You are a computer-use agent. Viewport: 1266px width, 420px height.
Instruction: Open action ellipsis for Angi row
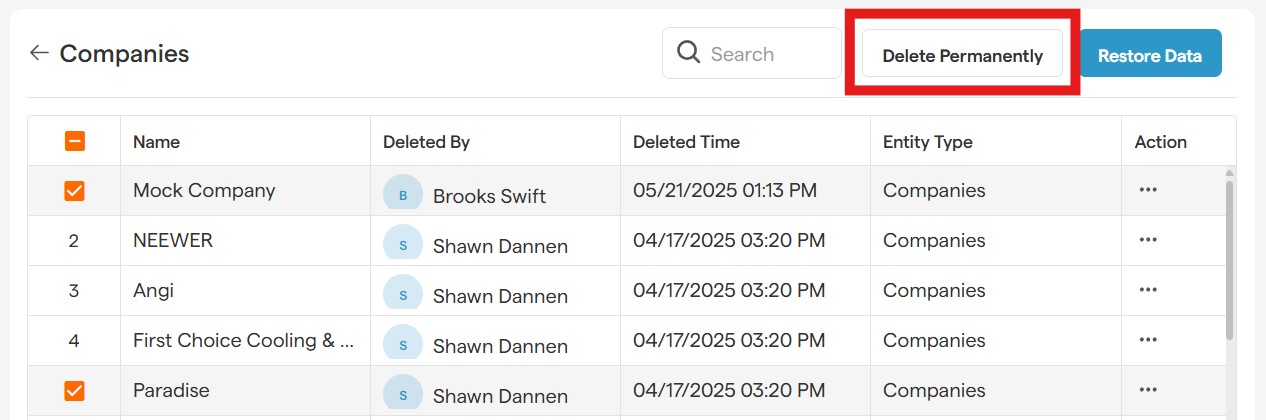(x=1148, y=290)
